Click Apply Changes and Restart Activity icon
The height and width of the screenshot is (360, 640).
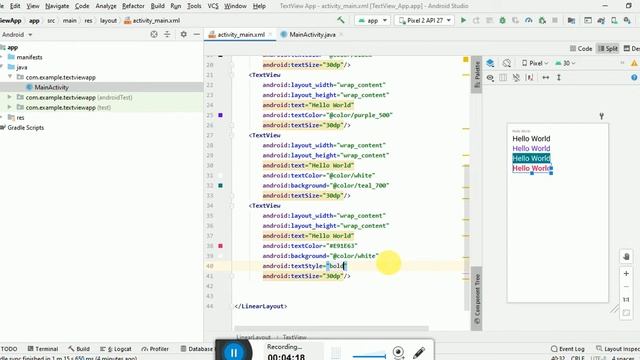[x=476, y=20]
